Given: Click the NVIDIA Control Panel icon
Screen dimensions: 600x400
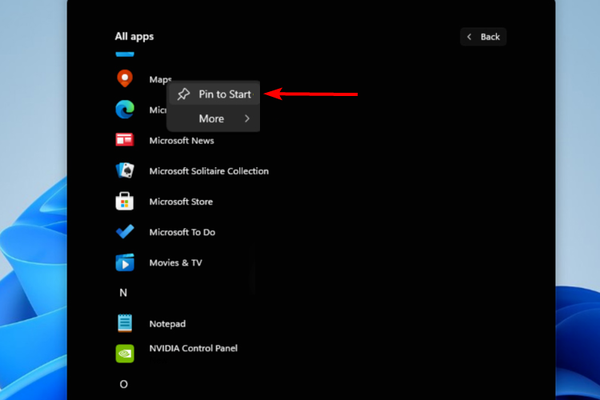Looking at the screenshot, I should point(125,354).
